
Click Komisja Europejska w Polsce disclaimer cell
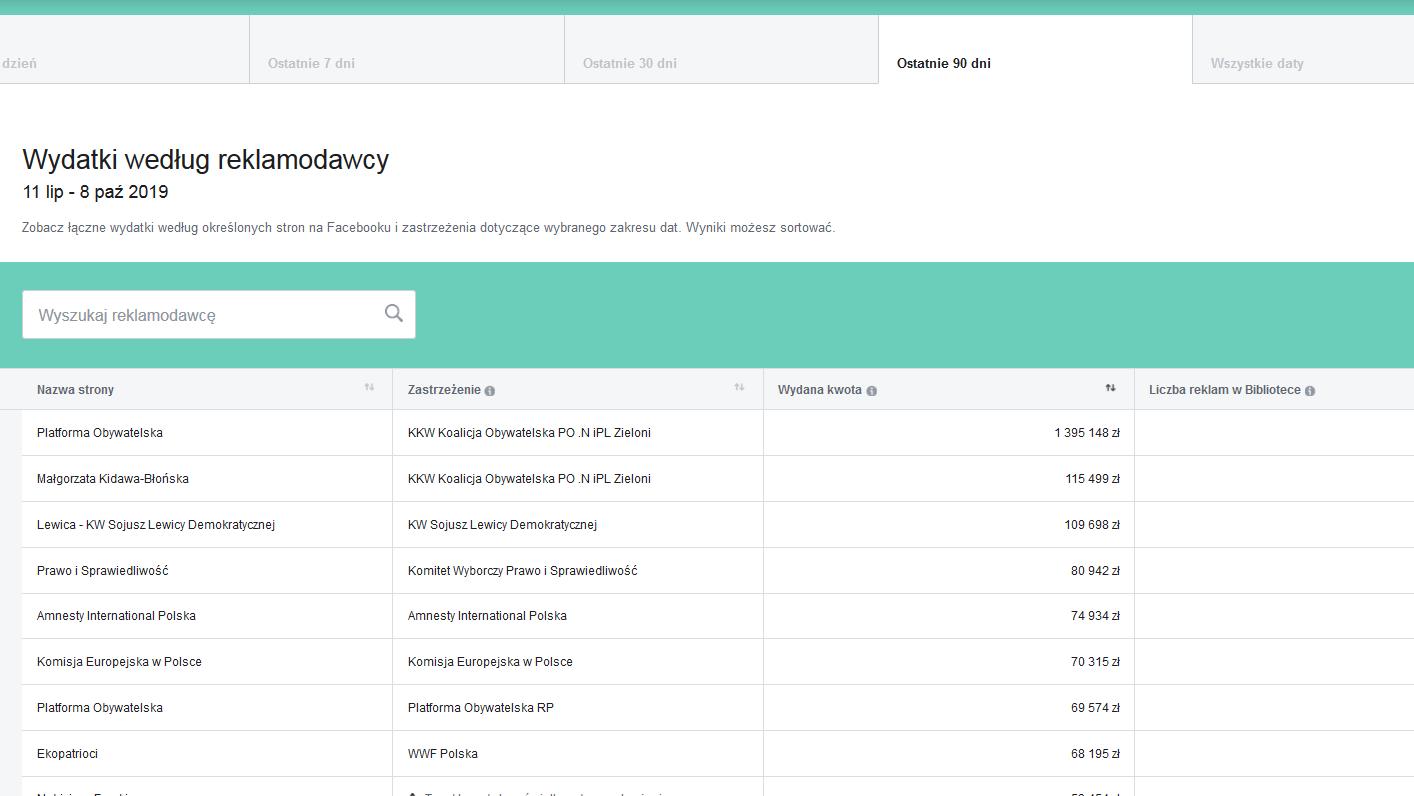(x=490, y=662)
